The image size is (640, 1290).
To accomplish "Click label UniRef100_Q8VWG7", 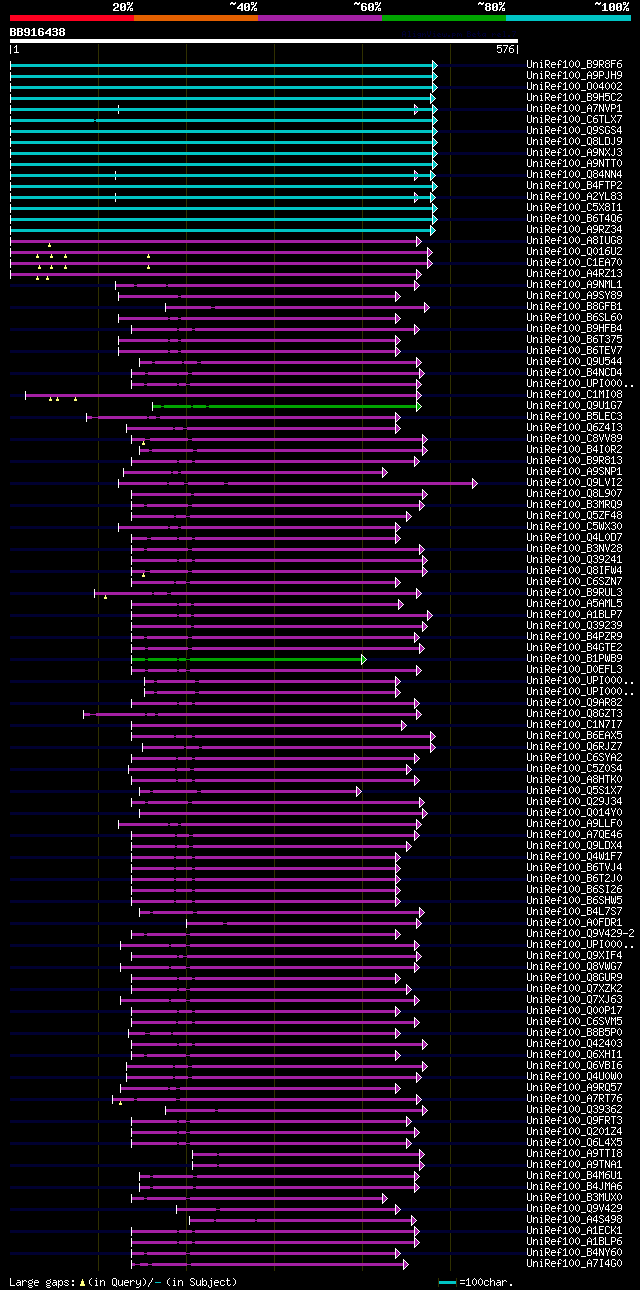I will pos(574,966).
